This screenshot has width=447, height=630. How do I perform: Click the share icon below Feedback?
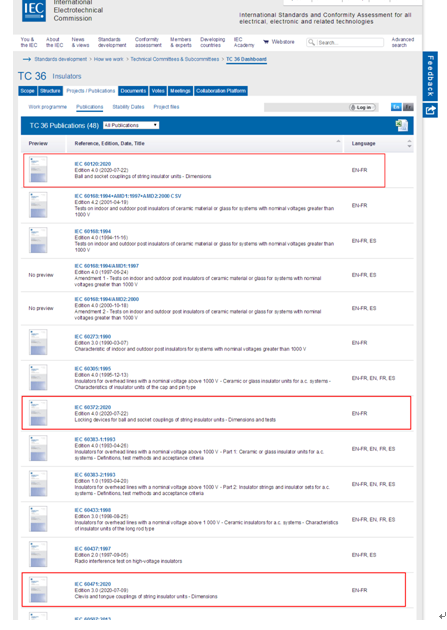(x=430, y=110)
